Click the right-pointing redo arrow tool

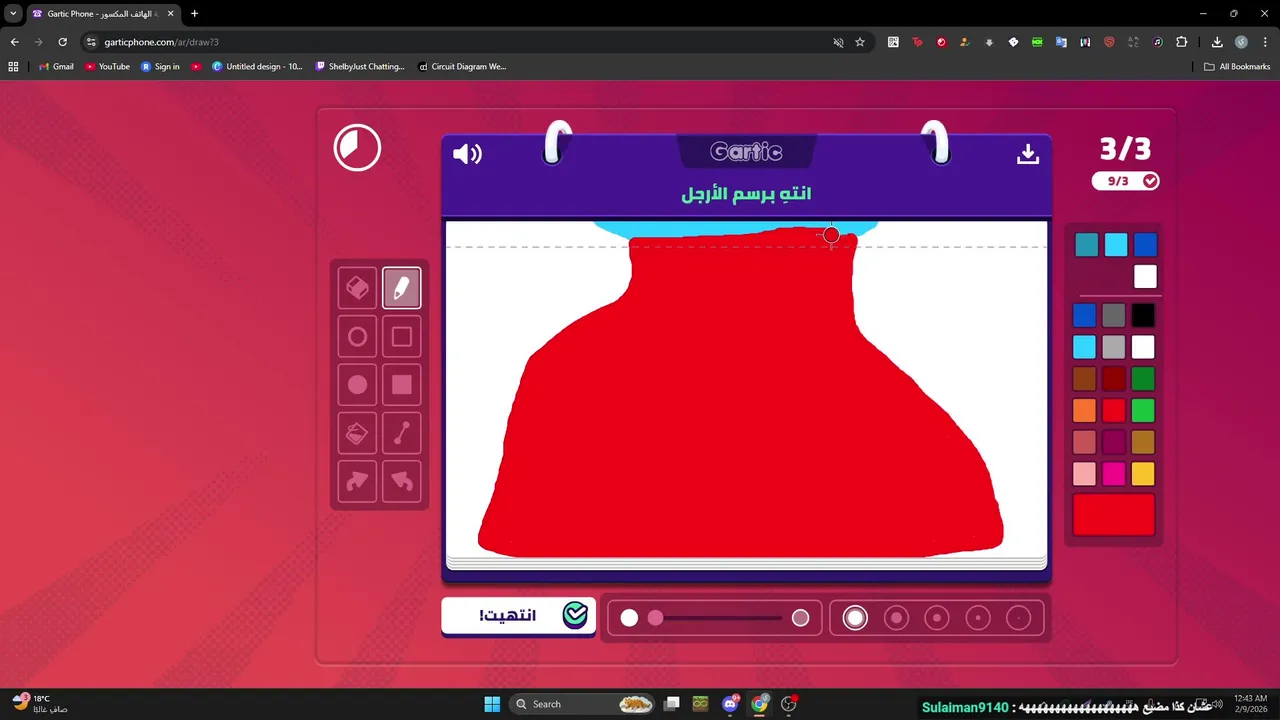tap(357, 482)
